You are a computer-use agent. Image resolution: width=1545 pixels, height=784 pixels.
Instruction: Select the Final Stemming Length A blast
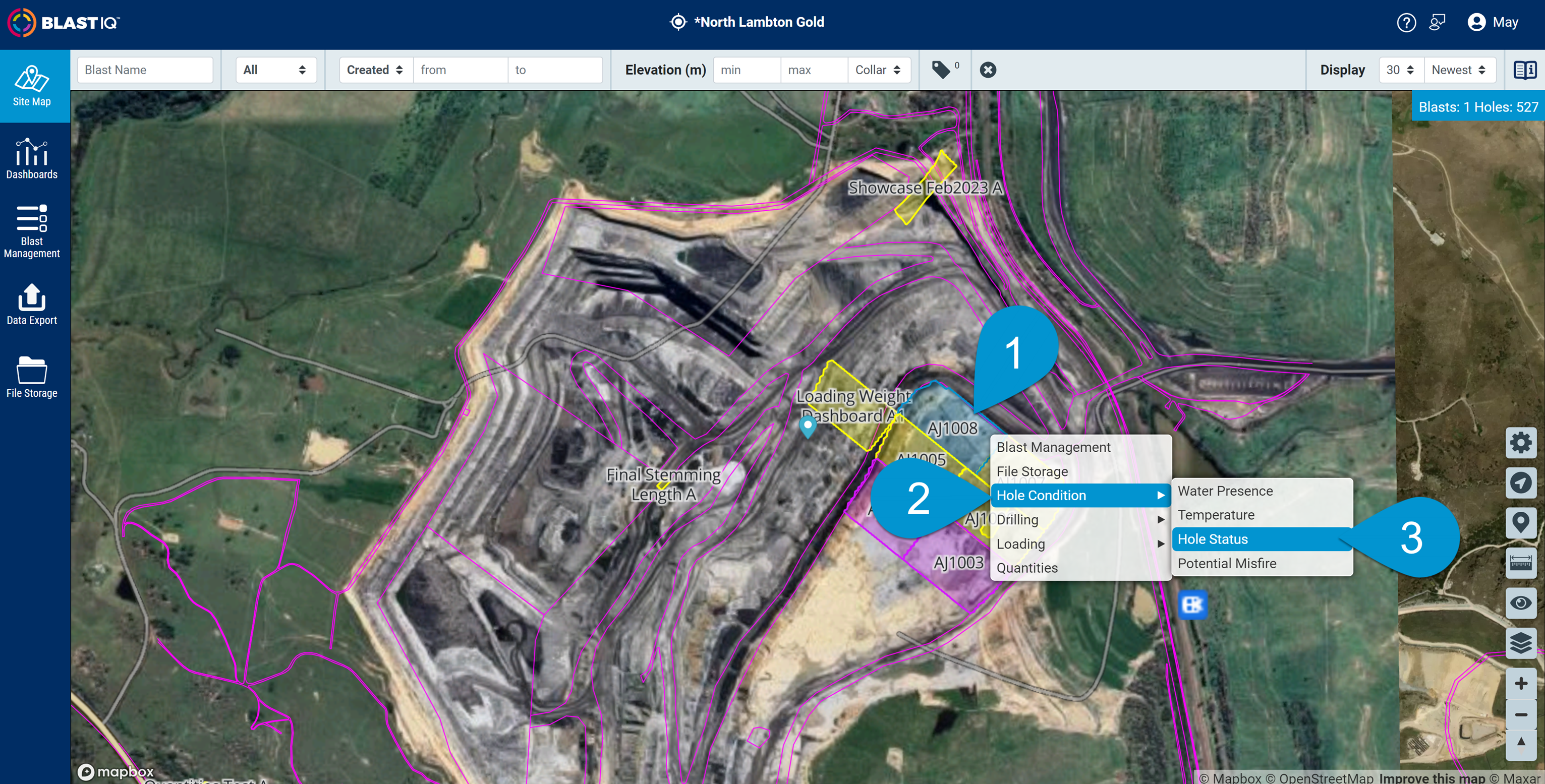click(x=663, y=485)
